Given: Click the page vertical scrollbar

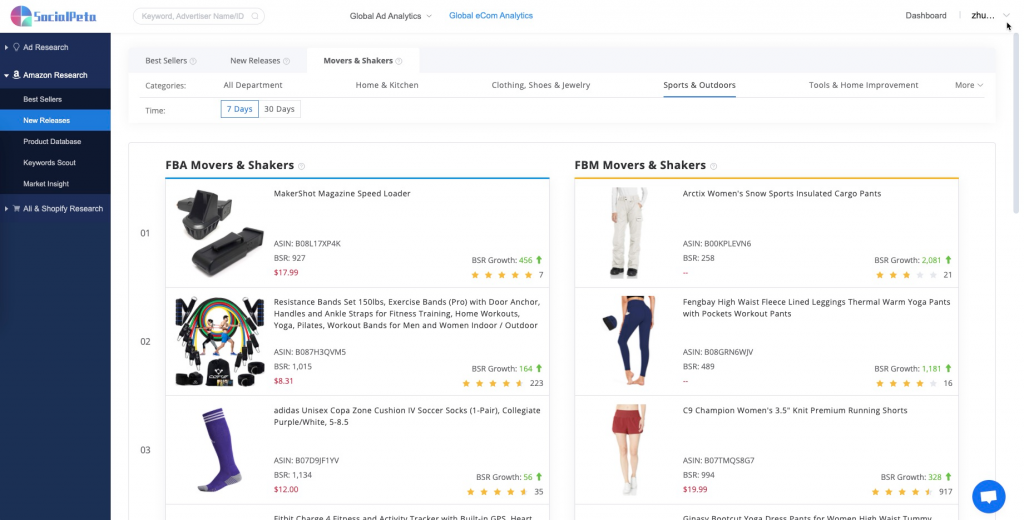Looking at the screenshot, I should click(x=1016, y=124).
